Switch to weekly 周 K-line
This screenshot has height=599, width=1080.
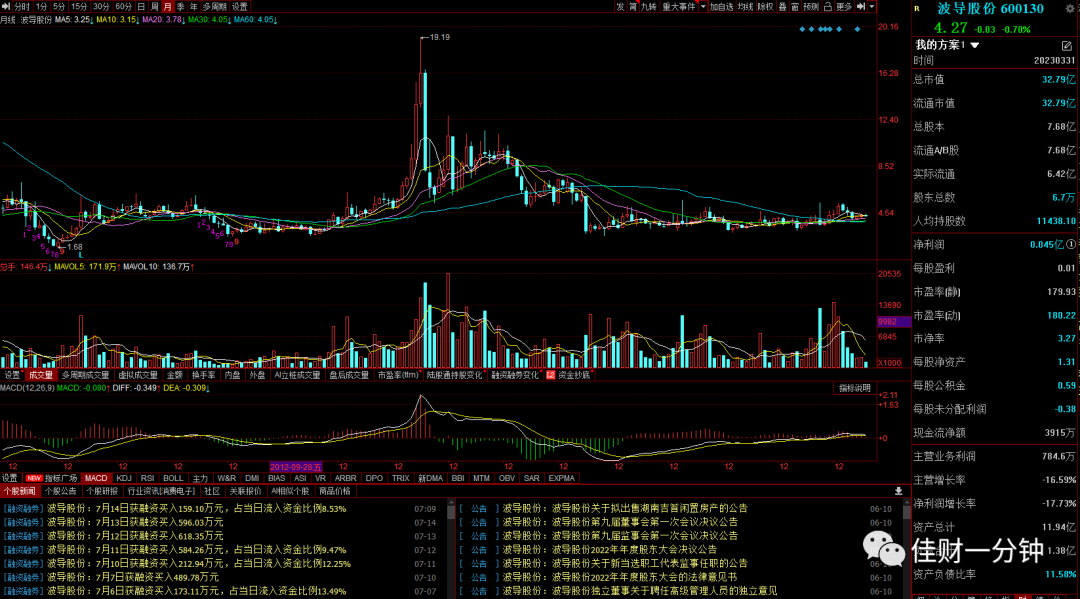[x=154, y=6]
